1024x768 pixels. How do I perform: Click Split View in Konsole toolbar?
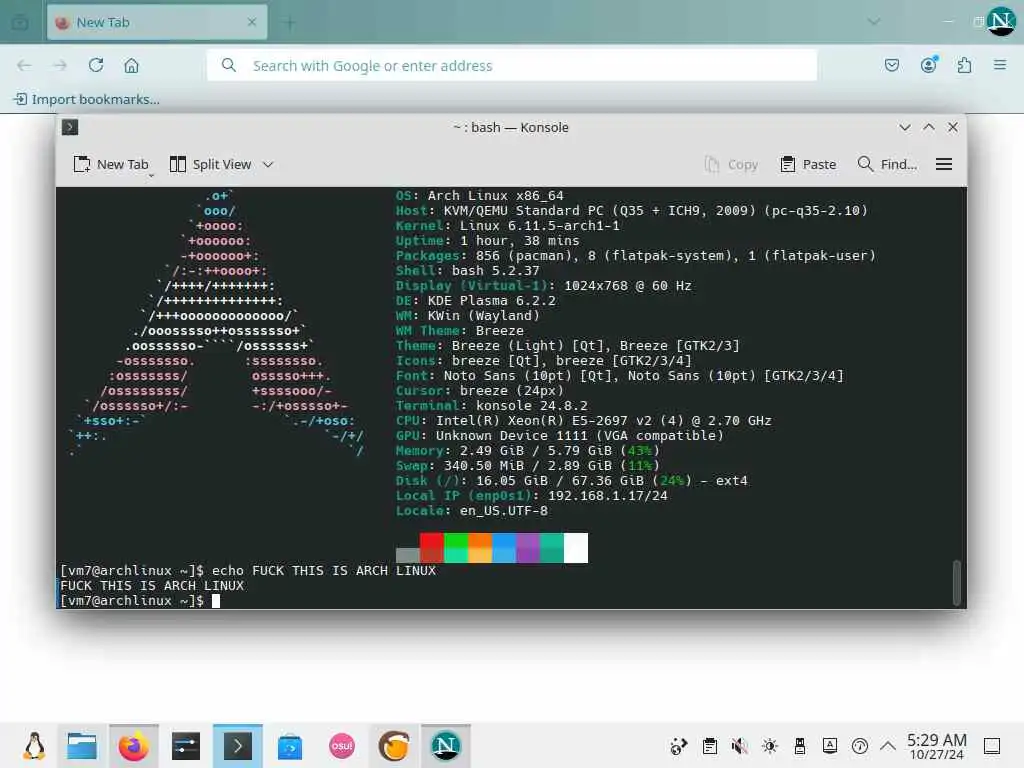[x=210, y=165]
